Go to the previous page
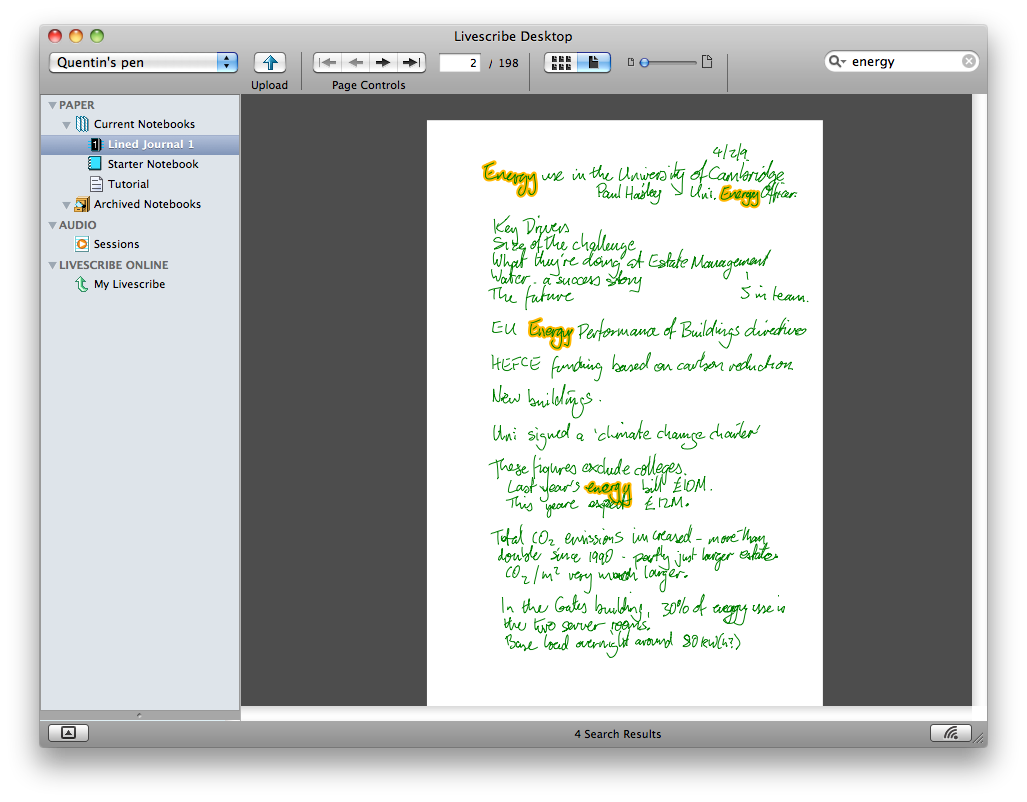Viewport: 1027px width, 802px height. [355, 62]
